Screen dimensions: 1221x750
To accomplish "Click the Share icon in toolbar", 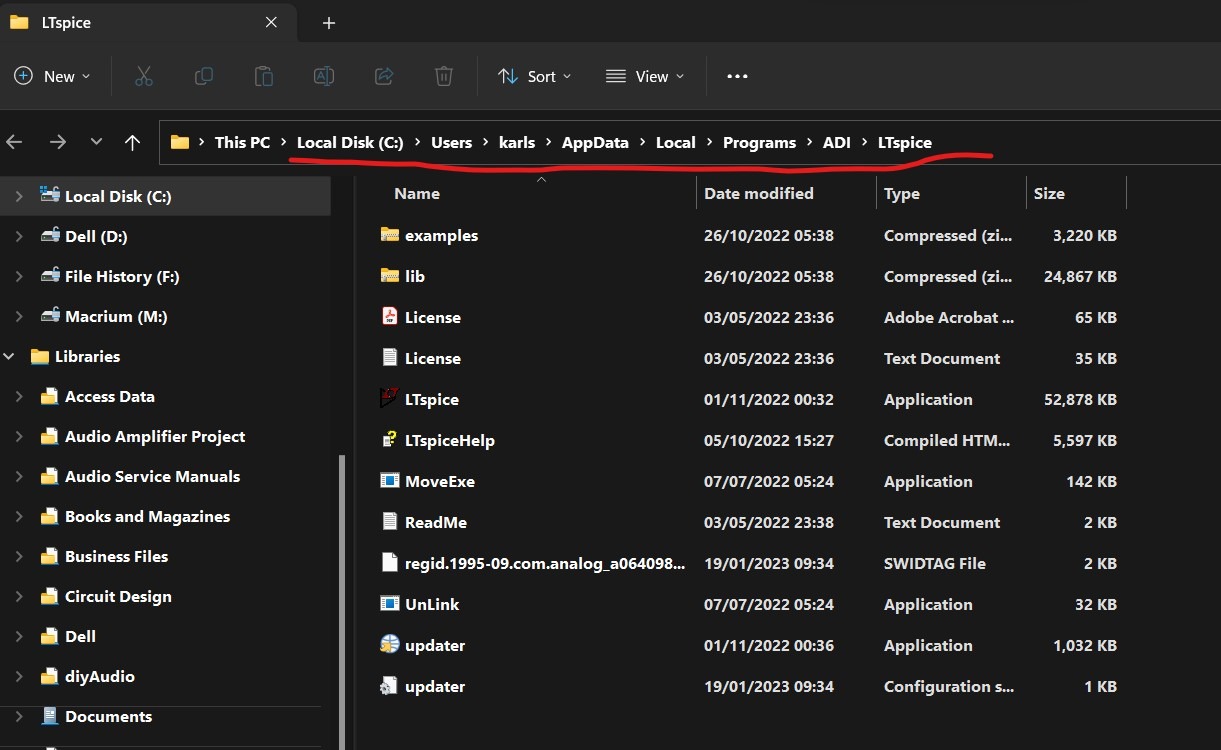I will (384, 76).
